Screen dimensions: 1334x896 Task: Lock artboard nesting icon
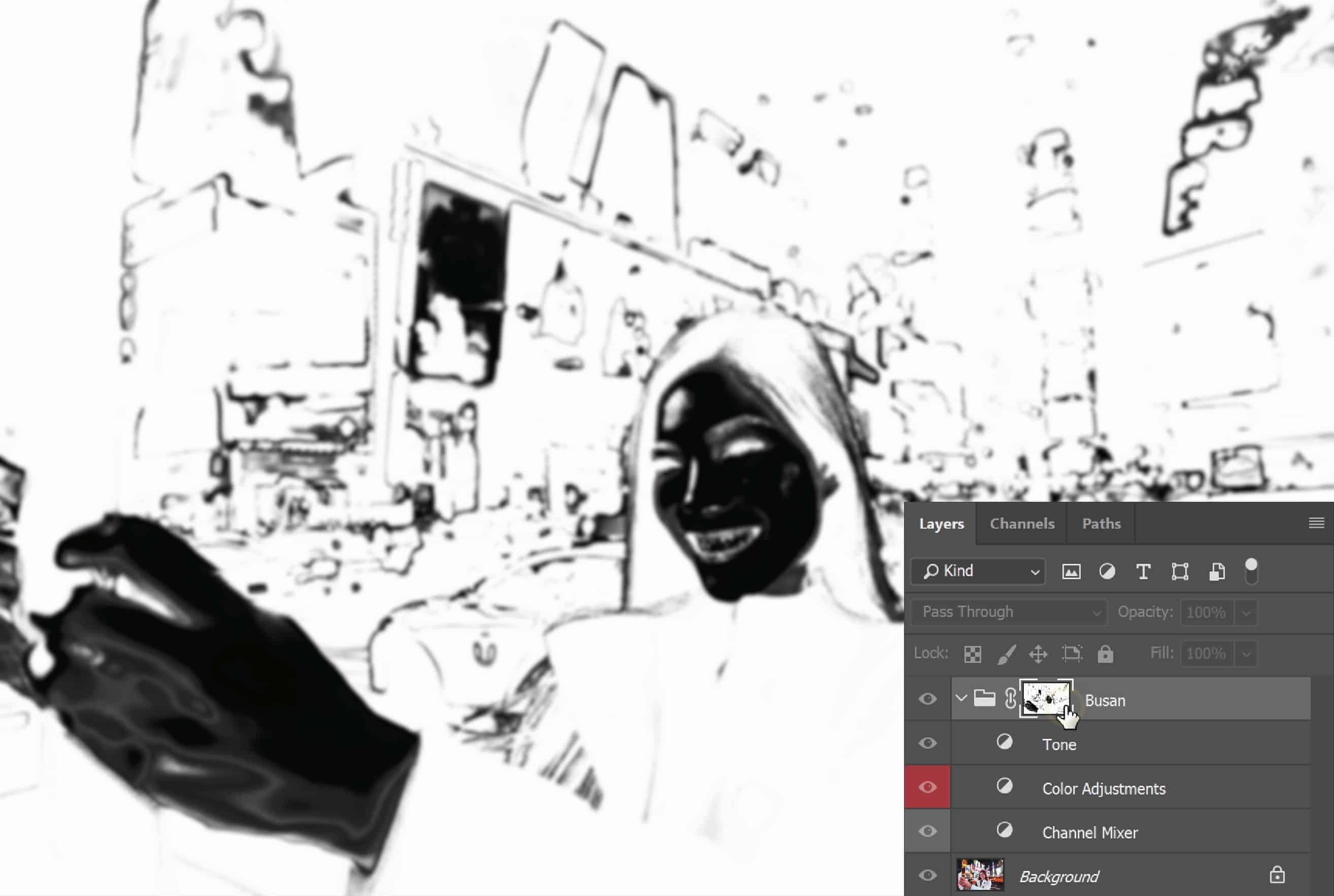pos(1072,653)
